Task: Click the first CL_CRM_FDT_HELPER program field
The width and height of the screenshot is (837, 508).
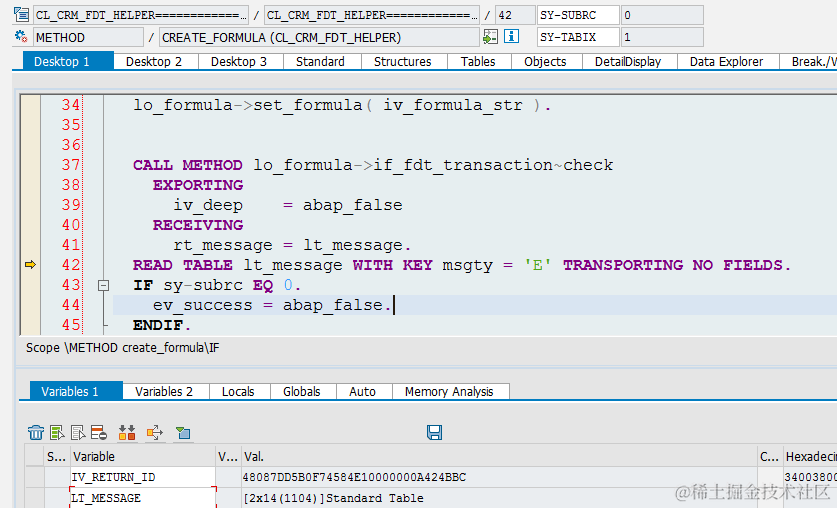Action: tap(141, 15)
